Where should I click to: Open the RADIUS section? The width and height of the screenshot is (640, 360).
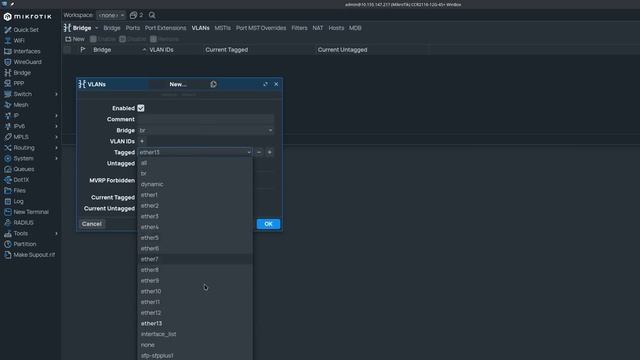(x=23, y=222)
